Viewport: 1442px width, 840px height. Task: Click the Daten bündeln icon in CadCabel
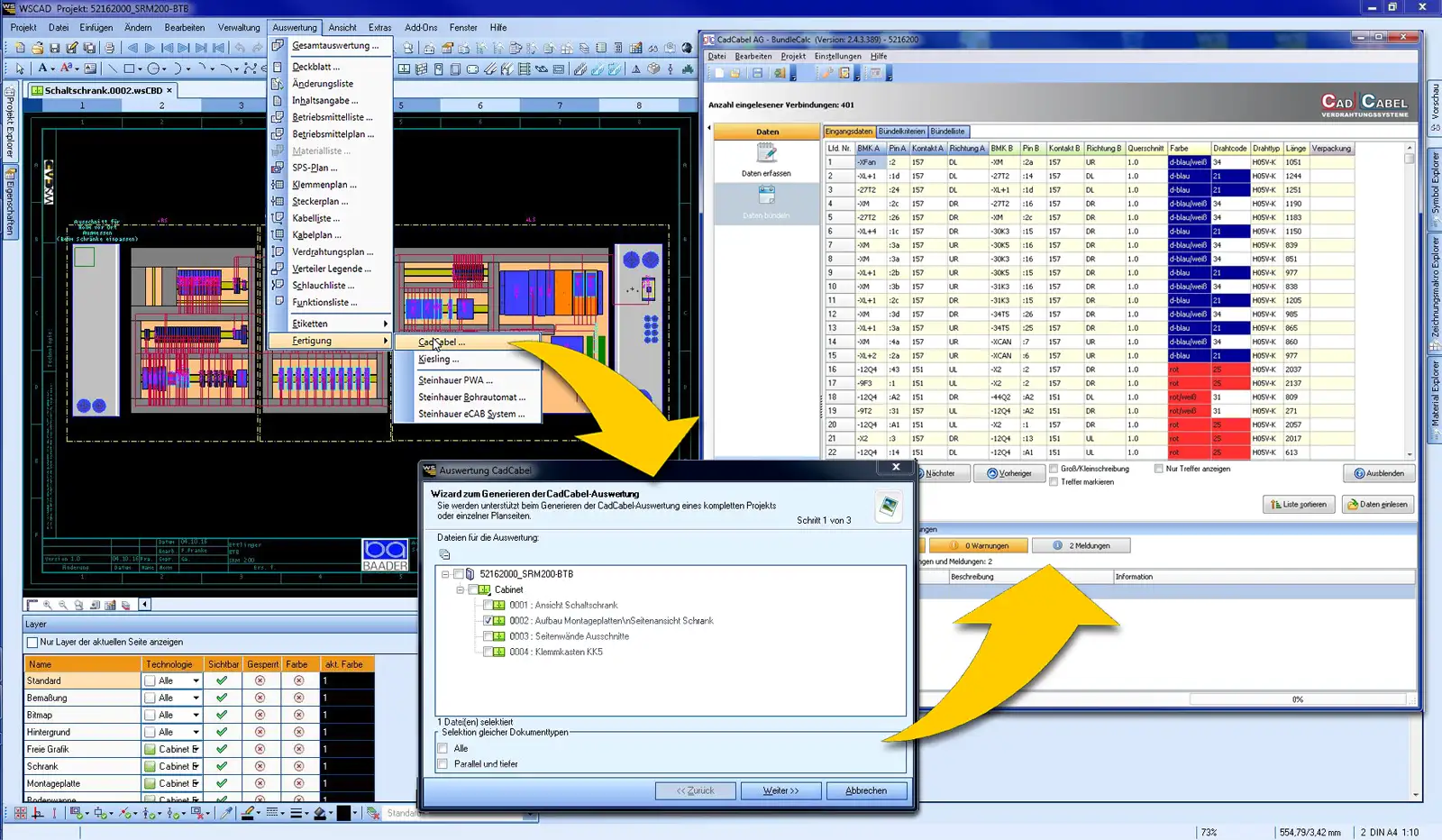[766, 195]
